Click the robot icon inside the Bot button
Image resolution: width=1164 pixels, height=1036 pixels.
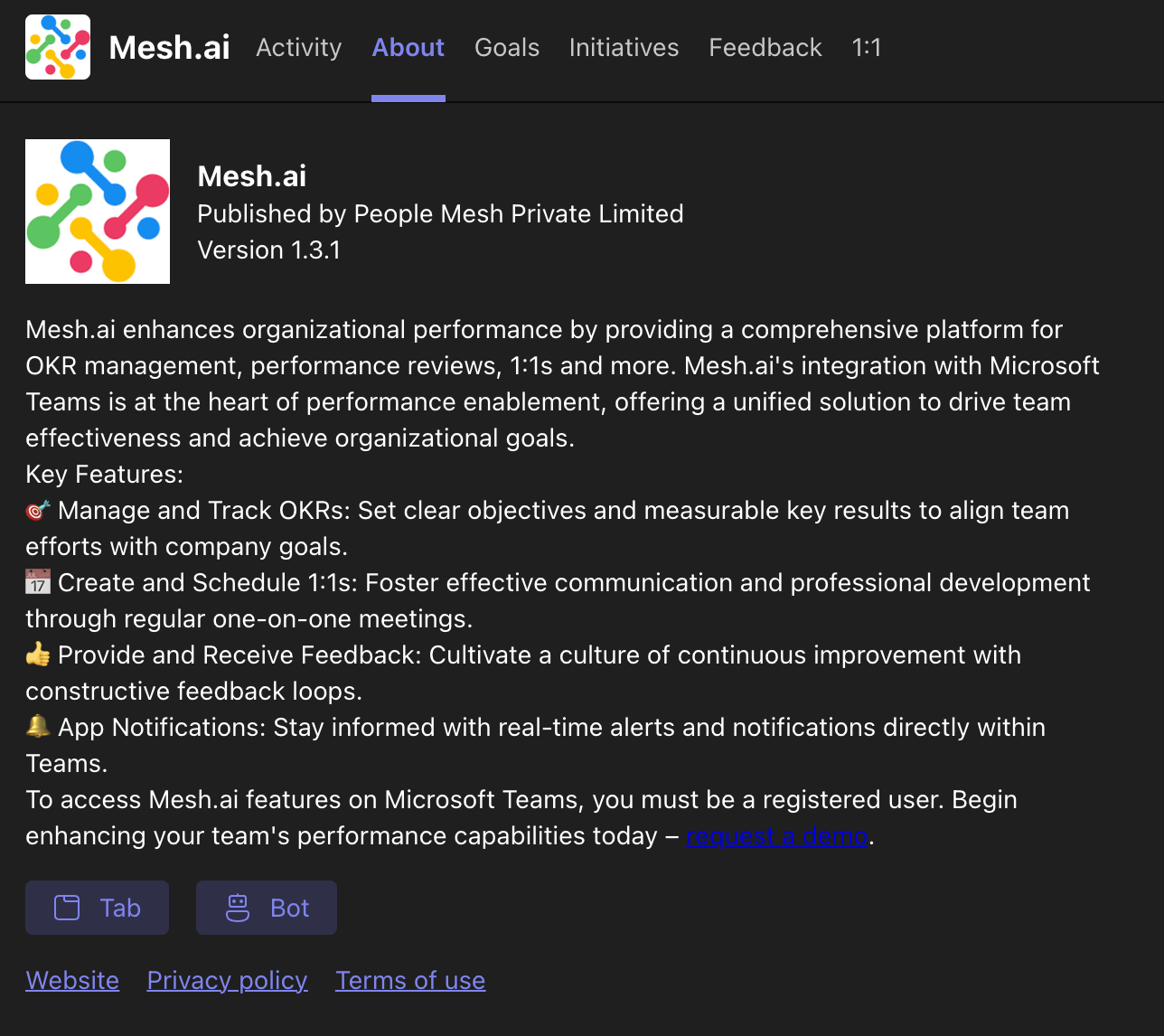coord(237,907)
